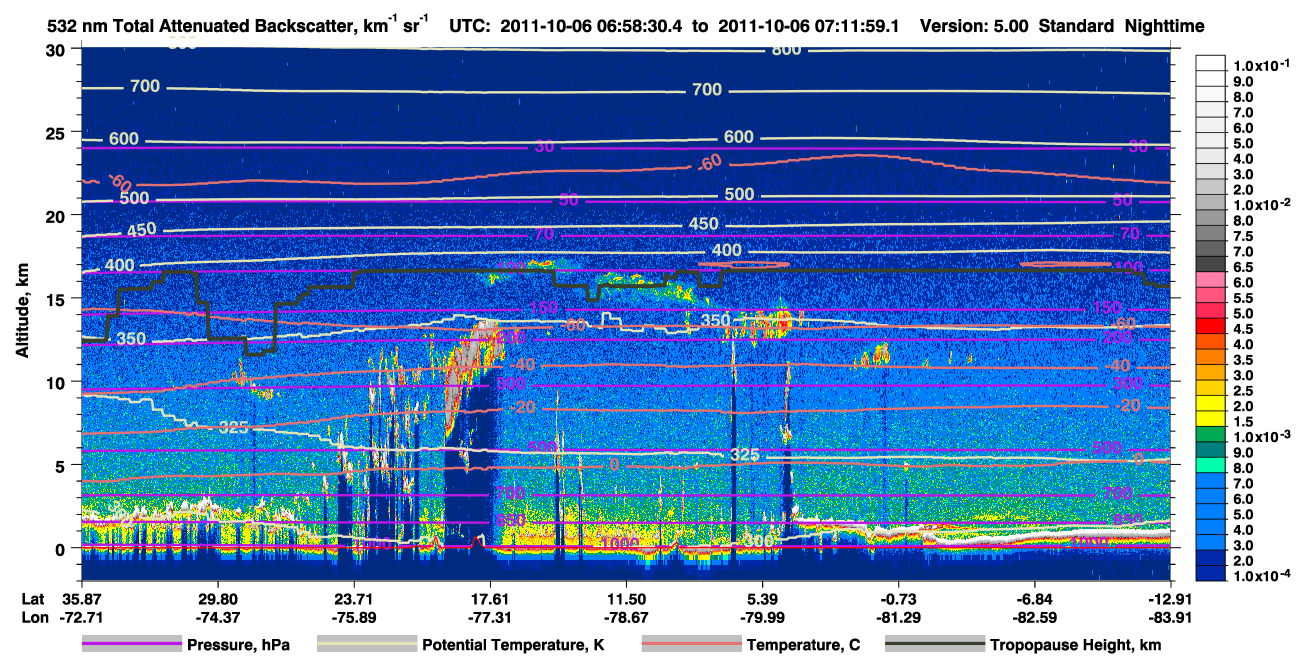Click longitude value '-72.71'
The width and height of the screenshot is (1300, 667).
(x=81, y=618)
